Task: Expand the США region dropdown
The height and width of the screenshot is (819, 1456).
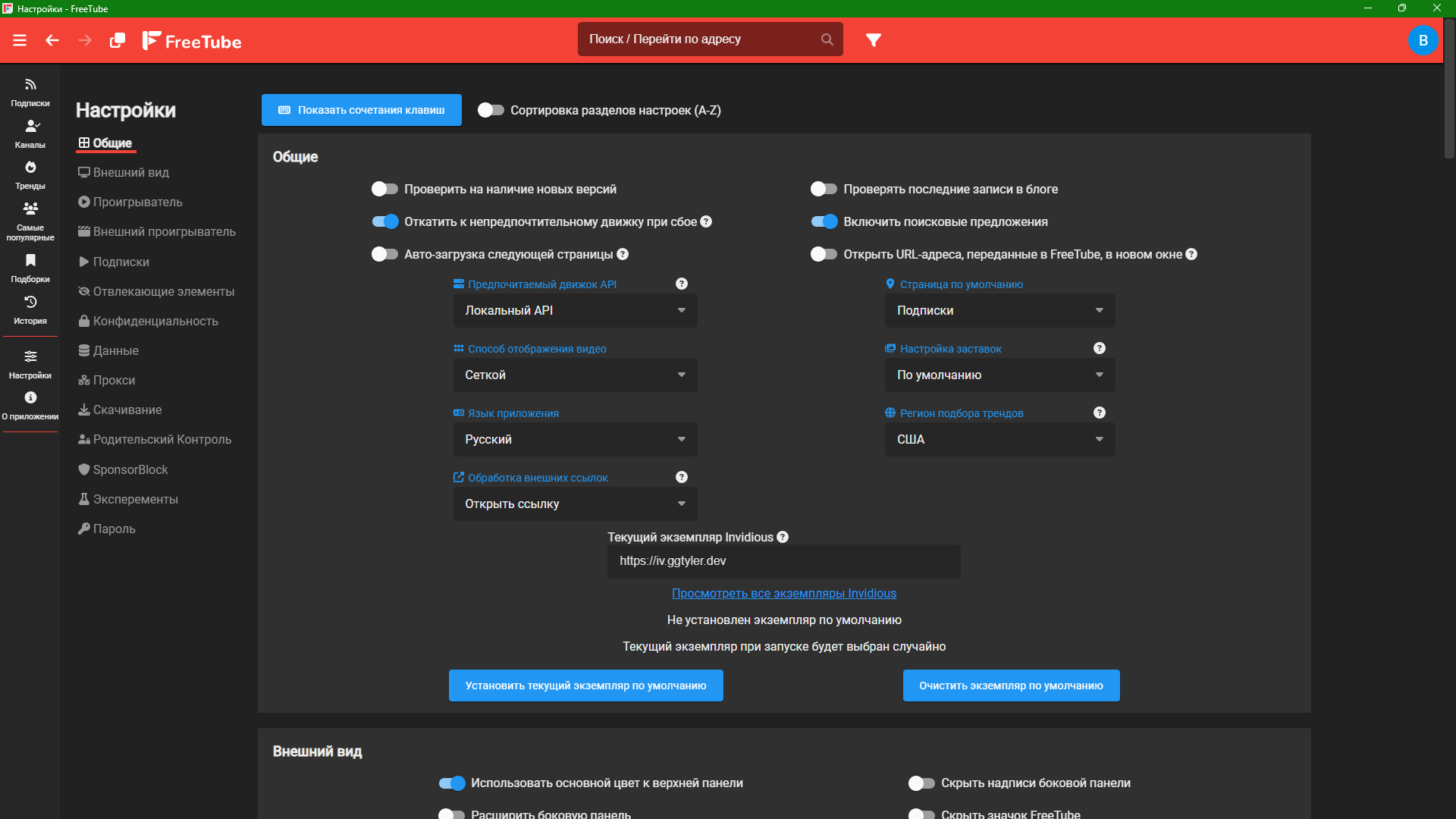Action: 999,439
